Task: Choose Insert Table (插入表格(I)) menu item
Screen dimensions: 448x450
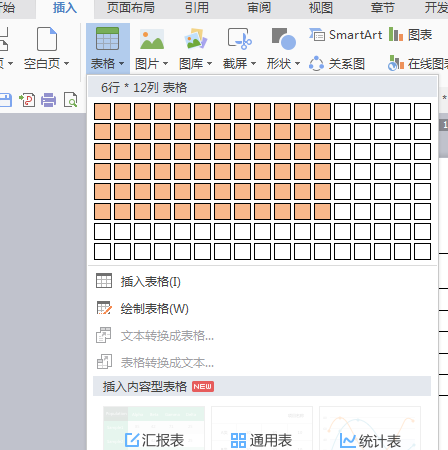Action: [262, 282]
